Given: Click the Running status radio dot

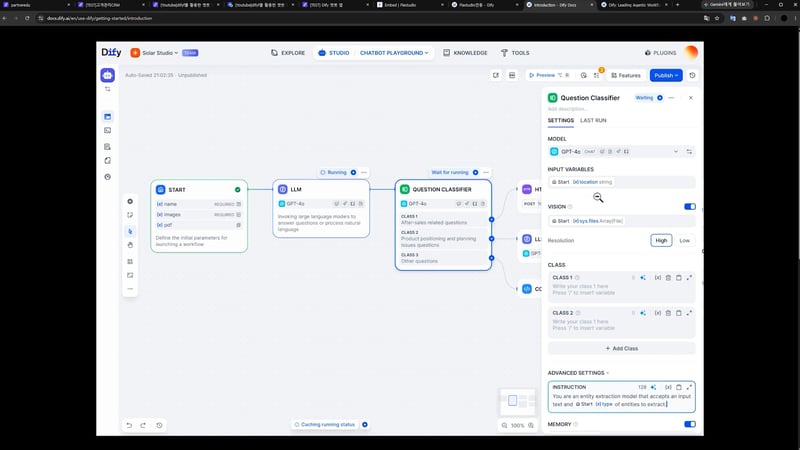Looking at the screenshot, I should click(354, 172).
